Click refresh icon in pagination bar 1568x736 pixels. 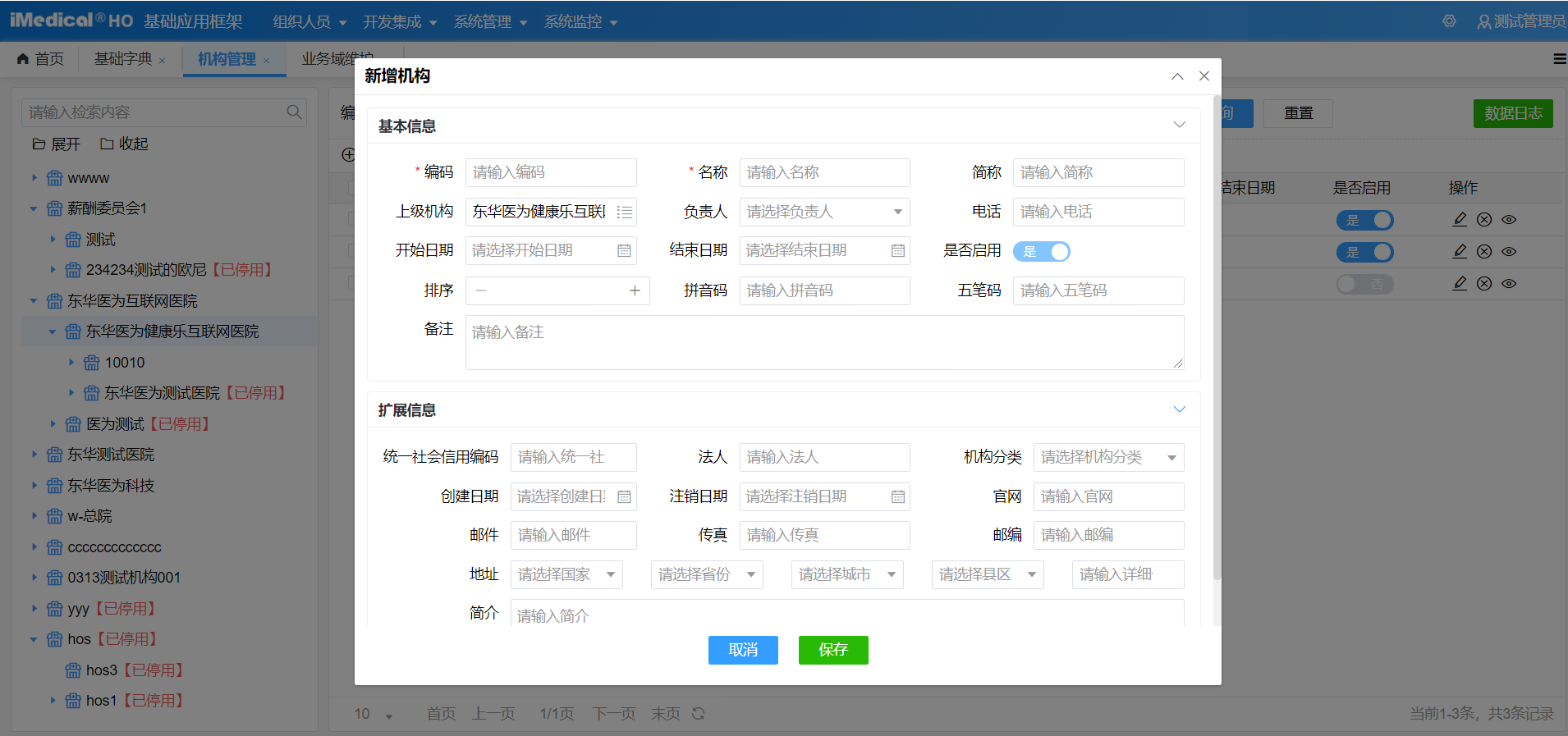[698, 714]
